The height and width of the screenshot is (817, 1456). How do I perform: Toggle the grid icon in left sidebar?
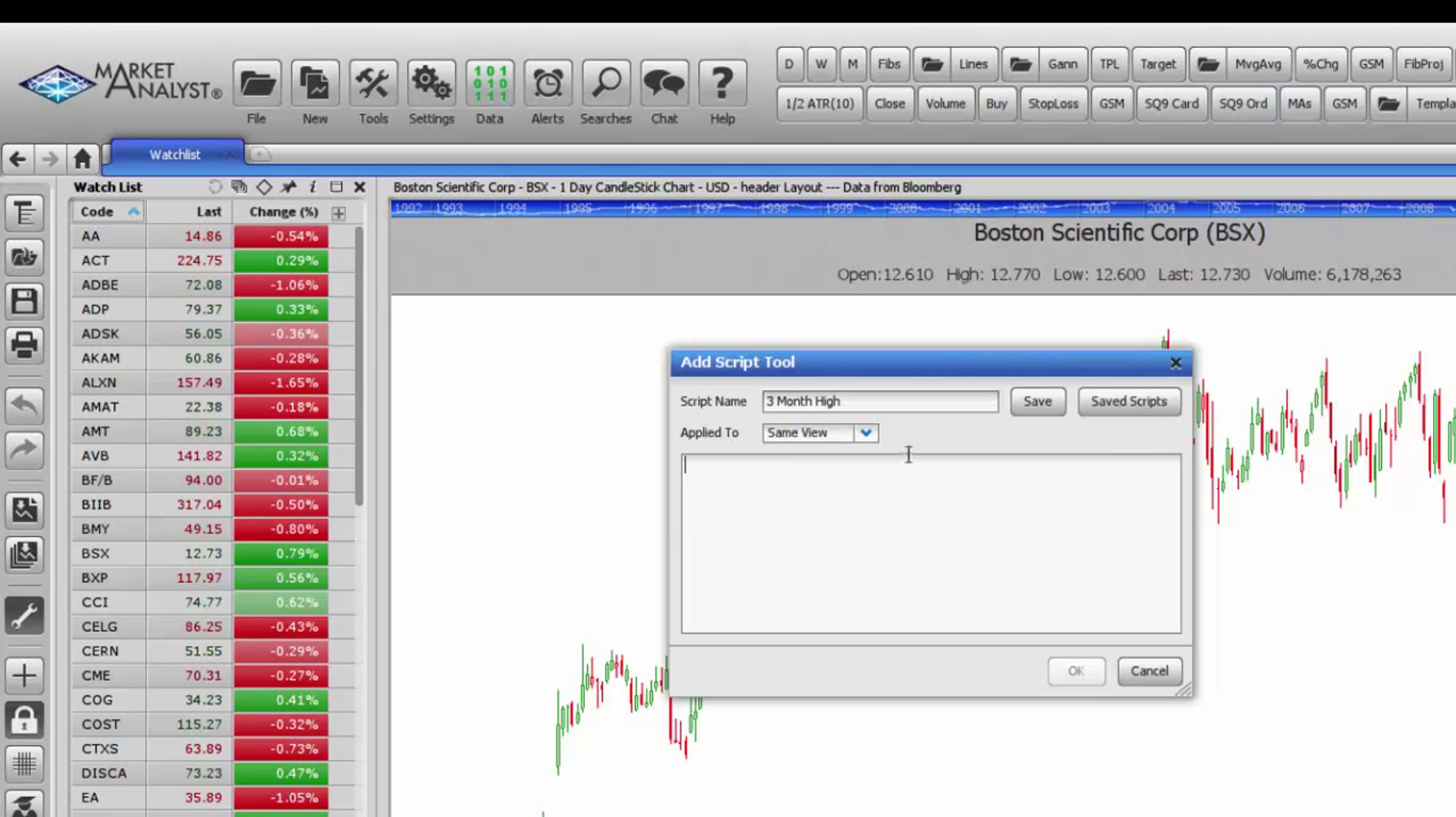24,764
